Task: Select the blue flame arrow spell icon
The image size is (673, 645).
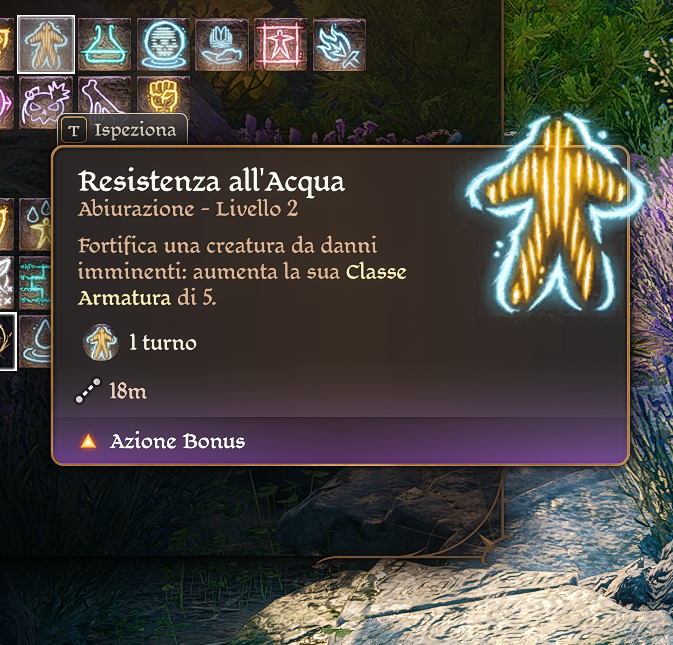Action: (340, 45)
